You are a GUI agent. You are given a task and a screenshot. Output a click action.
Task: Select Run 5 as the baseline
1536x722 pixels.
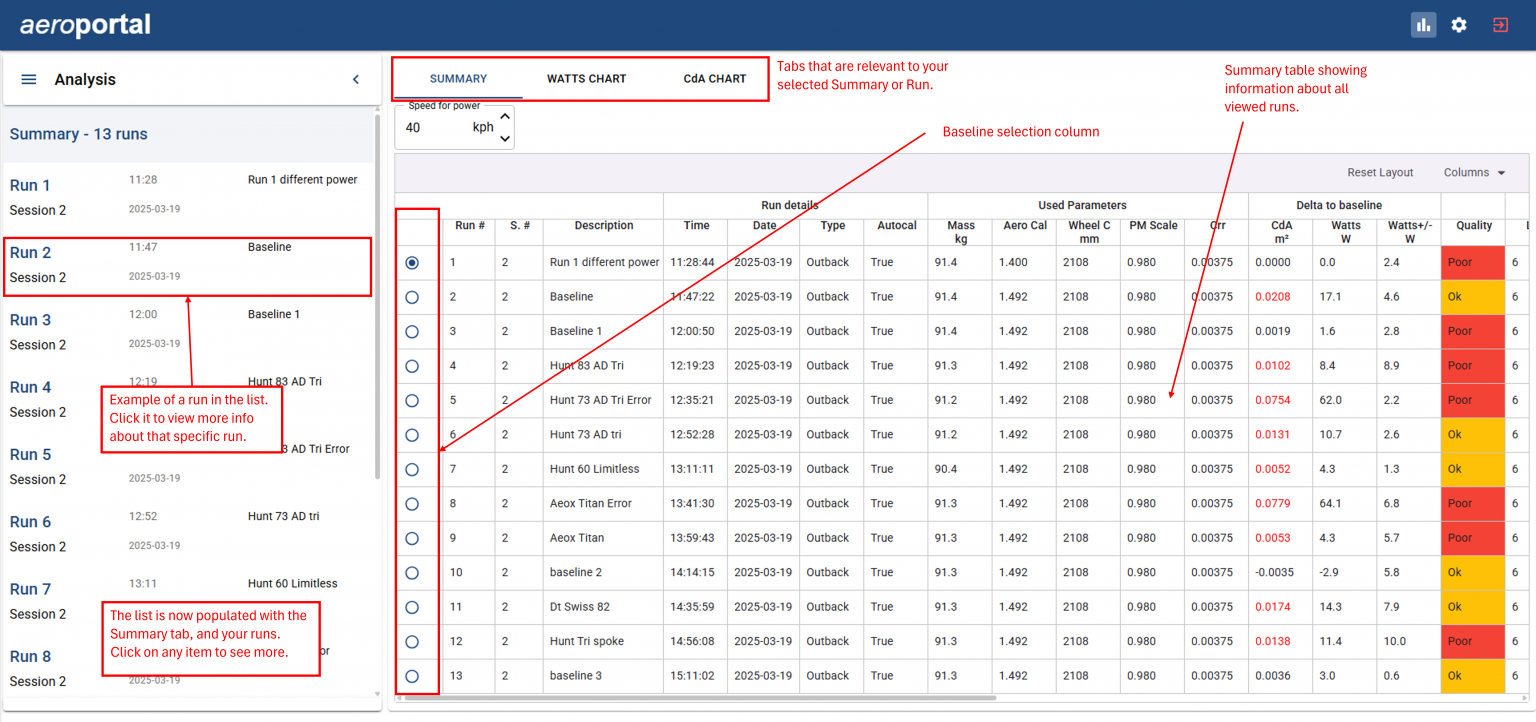[411, 400]
